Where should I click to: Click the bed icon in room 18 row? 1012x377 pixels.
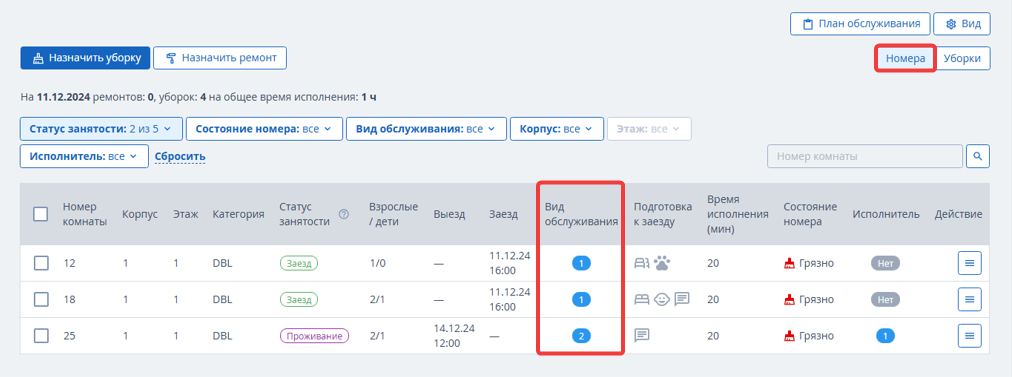[642, 300]
